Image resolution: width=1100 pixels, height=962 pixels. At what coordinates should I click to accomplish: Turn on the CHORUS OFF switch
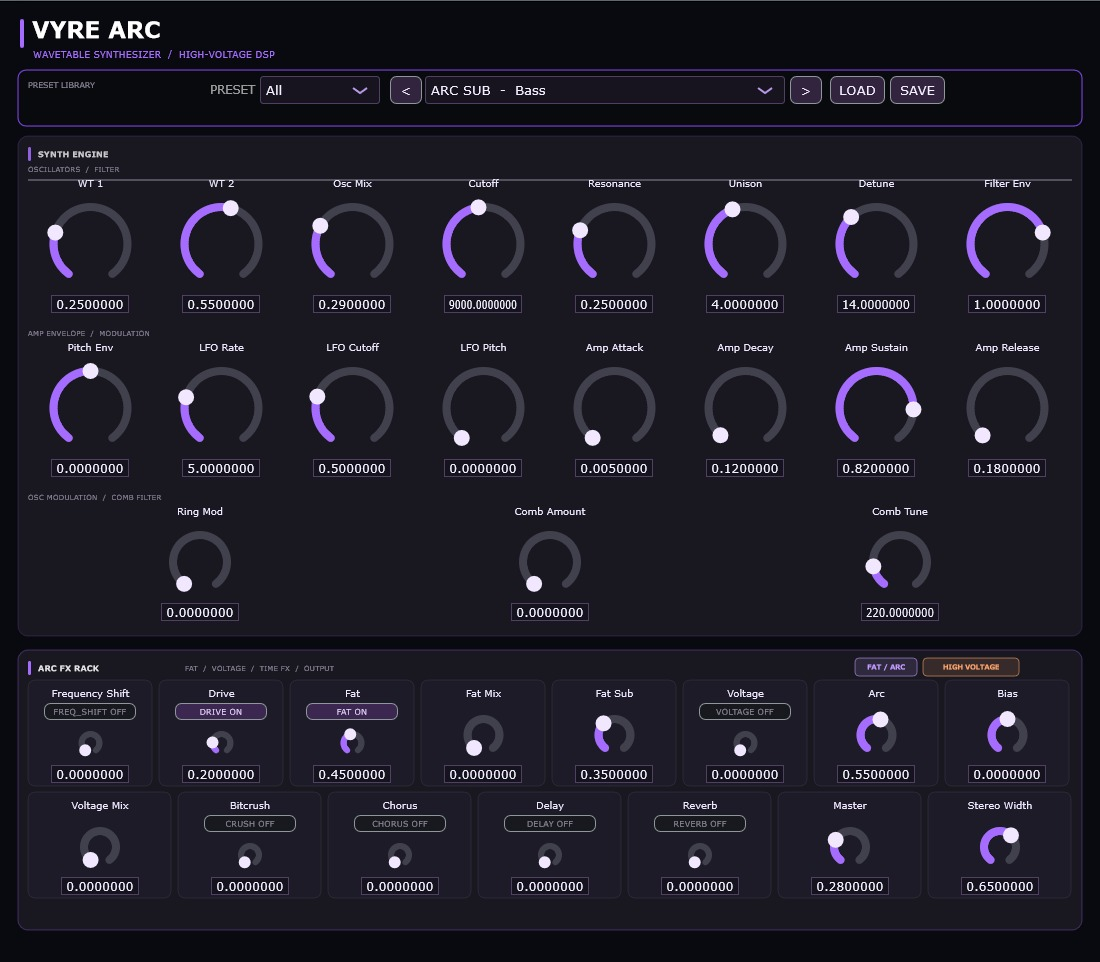pos(400,824)
